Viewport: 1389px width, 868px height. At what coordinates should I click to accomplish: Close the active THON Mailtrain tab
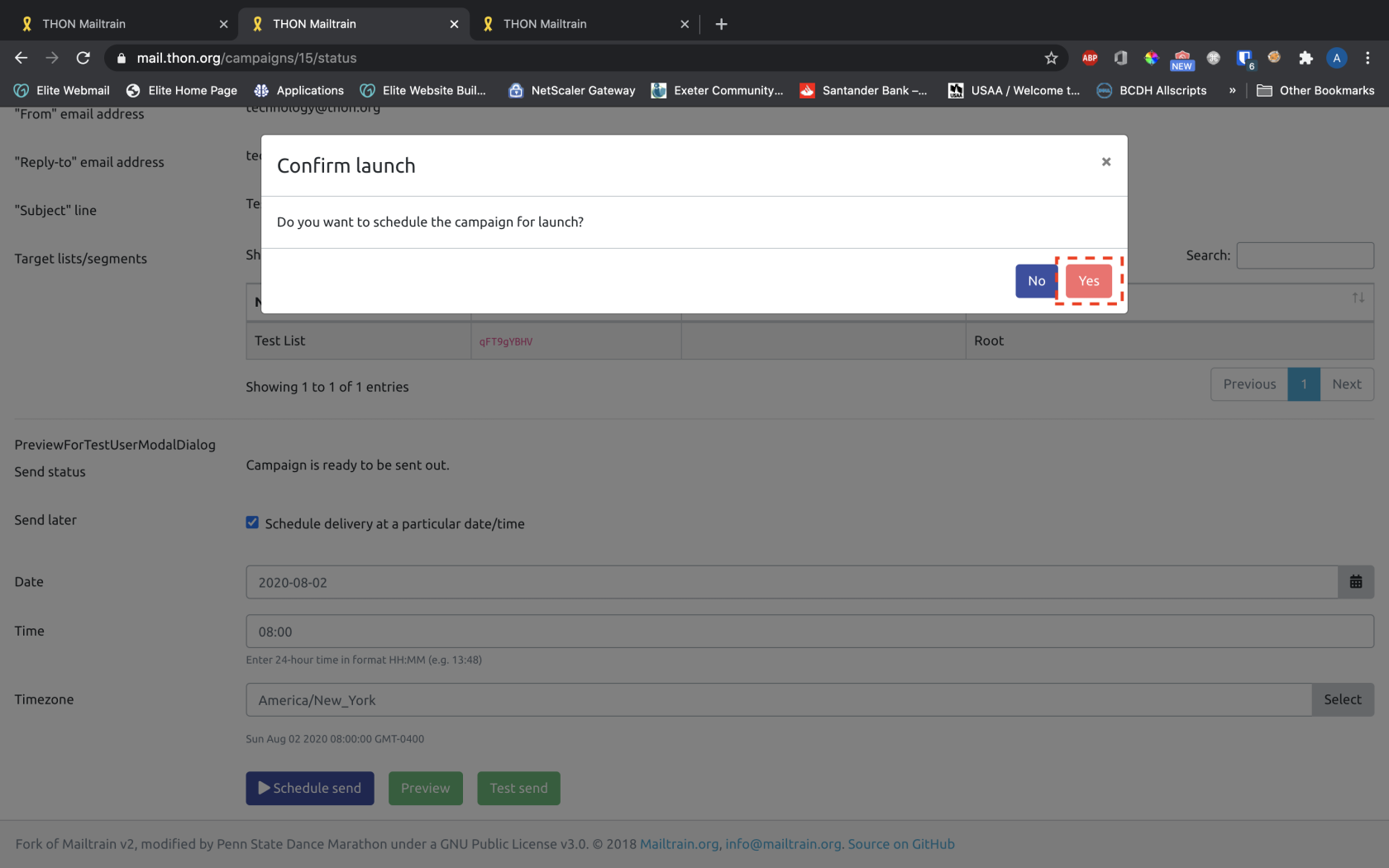pyautogui.click(x=454, y=24)
